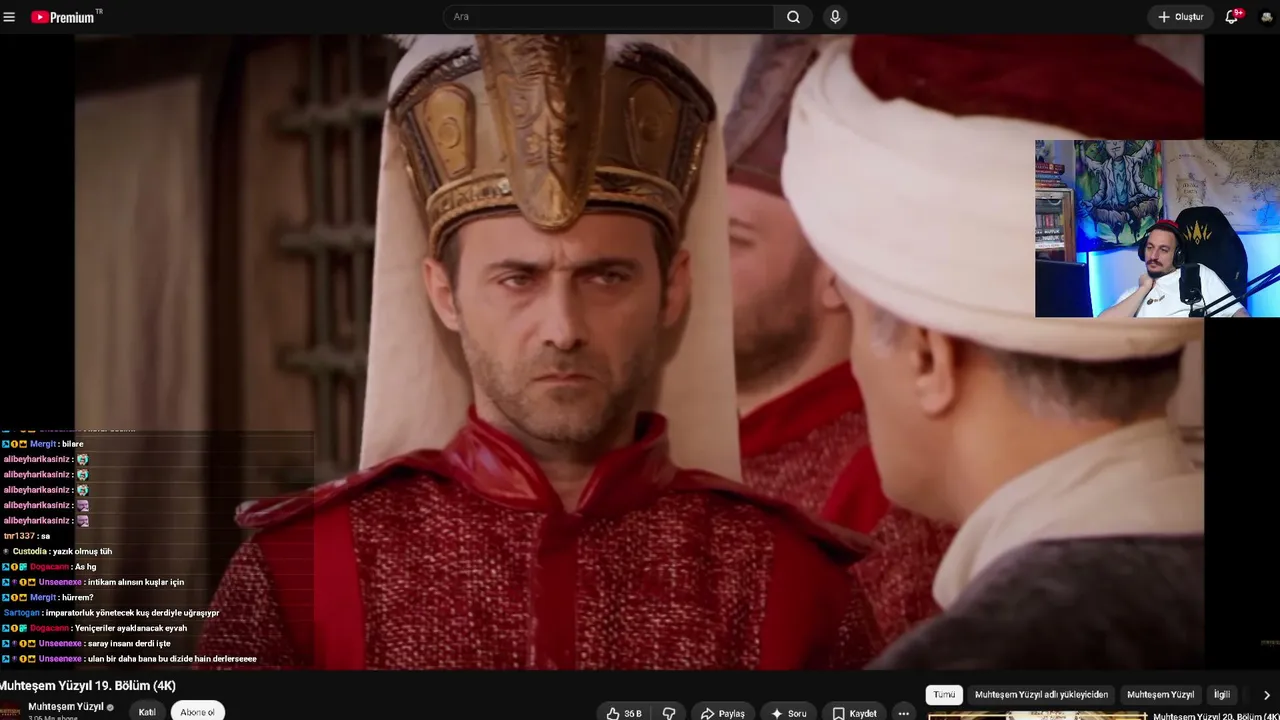Open the Muhteşem Yüzyıl channel name link

(x=66, y=707)
